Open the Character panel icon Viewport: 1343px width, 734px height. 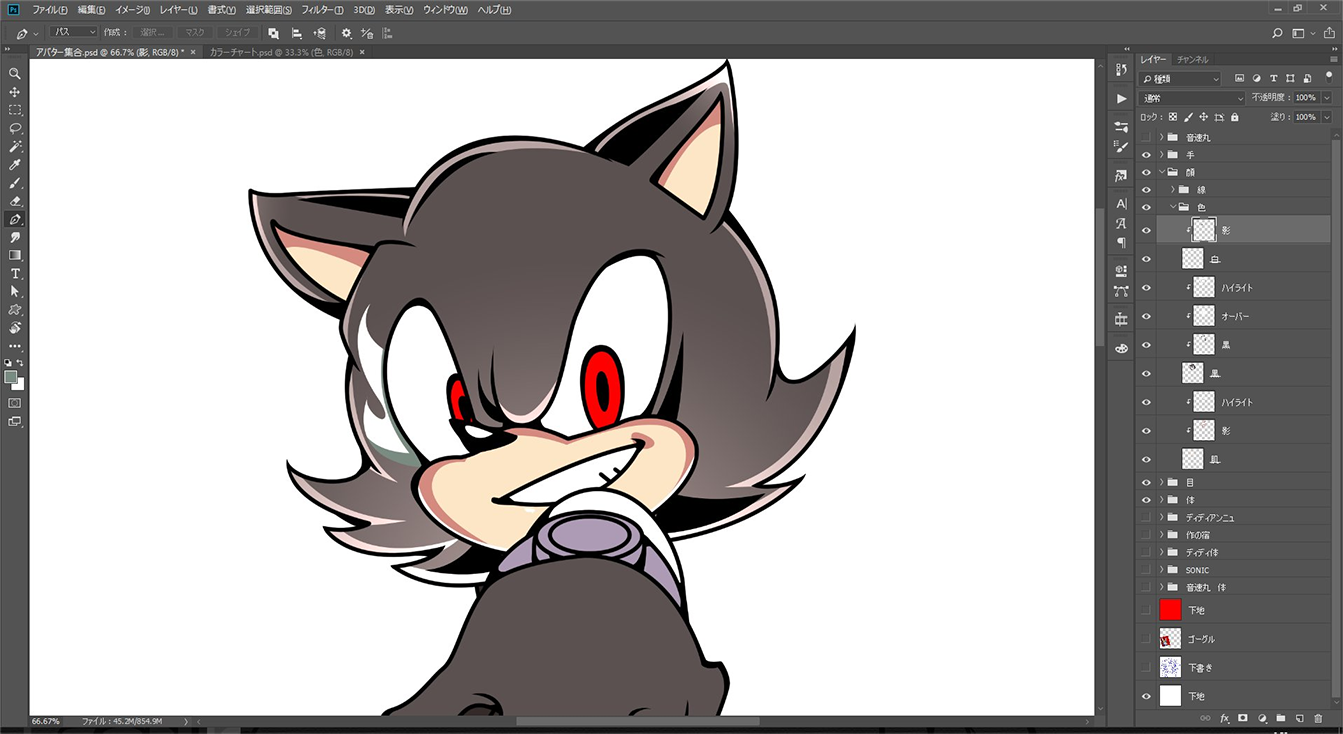click(1121, 204)
